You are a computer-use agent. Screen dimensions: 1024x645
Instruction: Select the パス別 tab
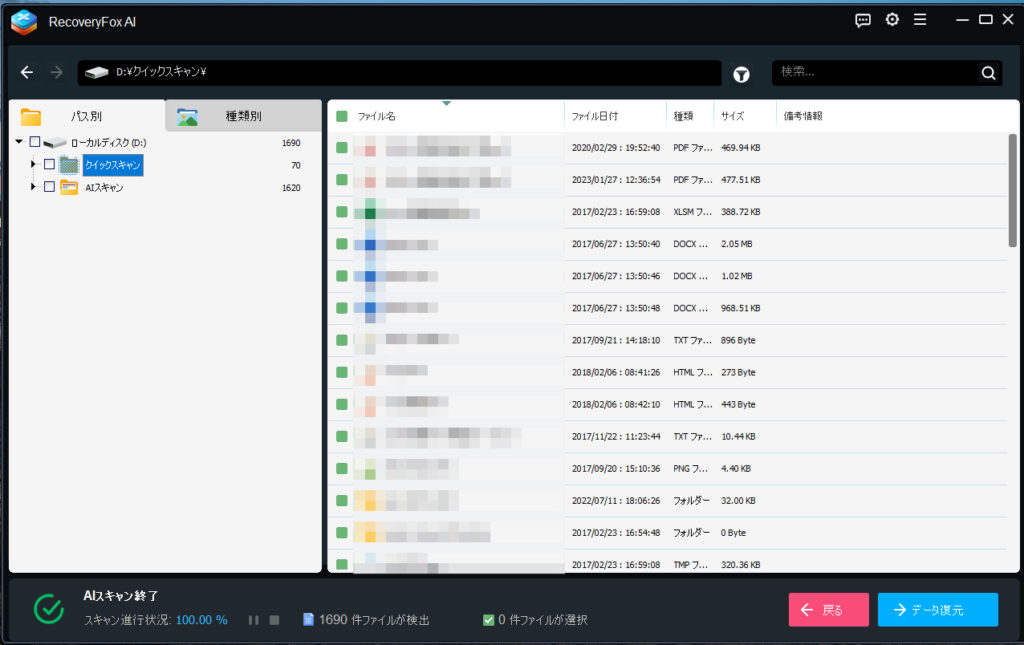pyautogui.click(x=86, y=116)
